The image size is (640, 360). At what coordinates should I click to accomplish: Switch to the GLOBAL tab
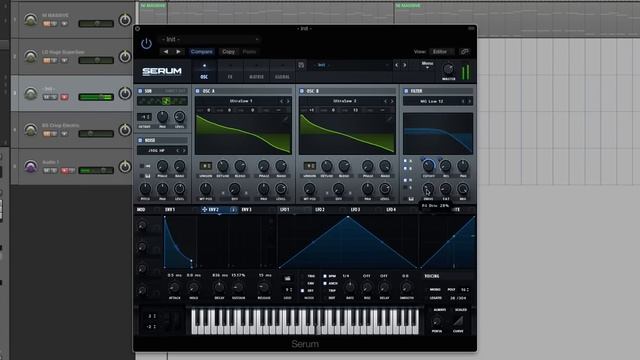[282, 71]
